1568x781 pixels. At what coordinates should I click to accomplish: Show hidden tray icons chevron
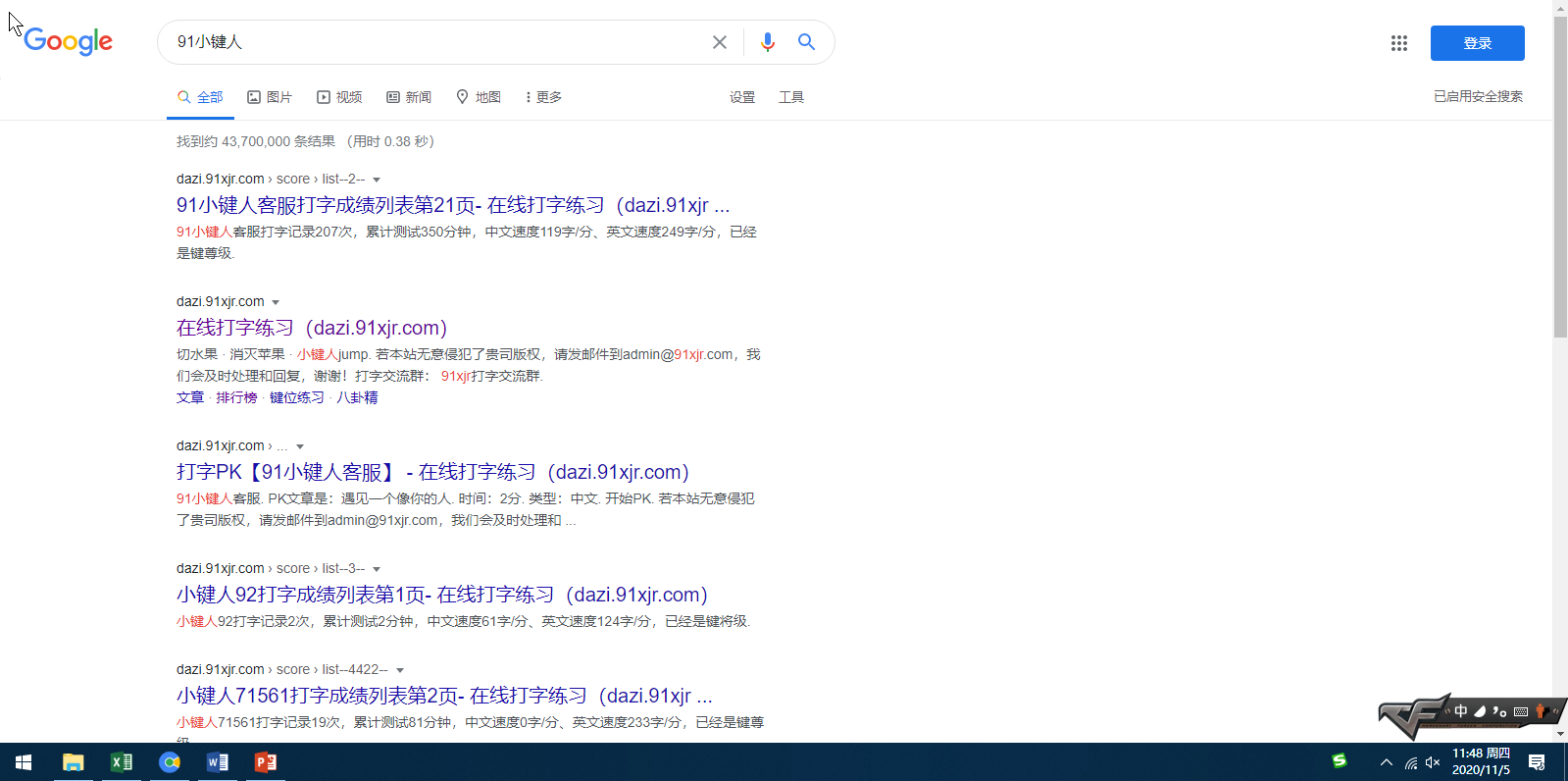click(1387, 762)
